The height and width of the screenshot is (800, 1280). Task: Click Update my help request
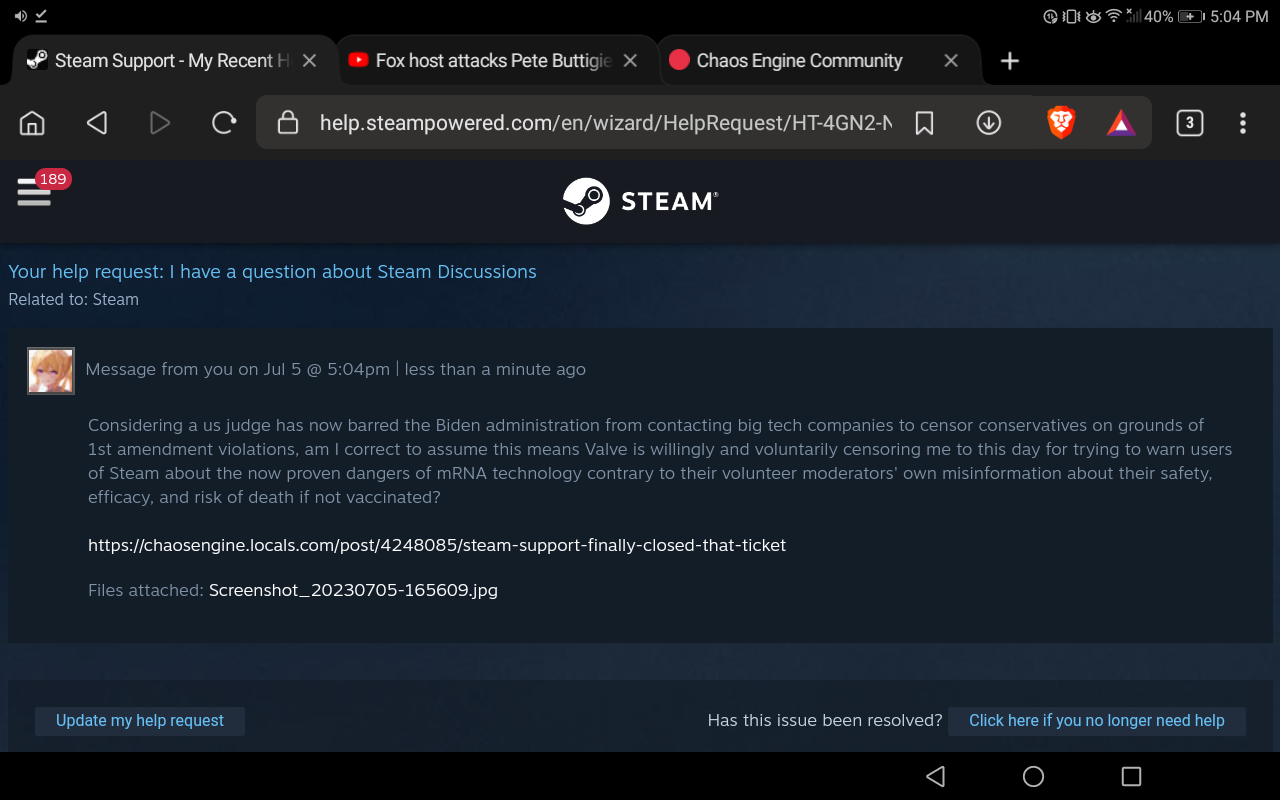tap(140, 720)
